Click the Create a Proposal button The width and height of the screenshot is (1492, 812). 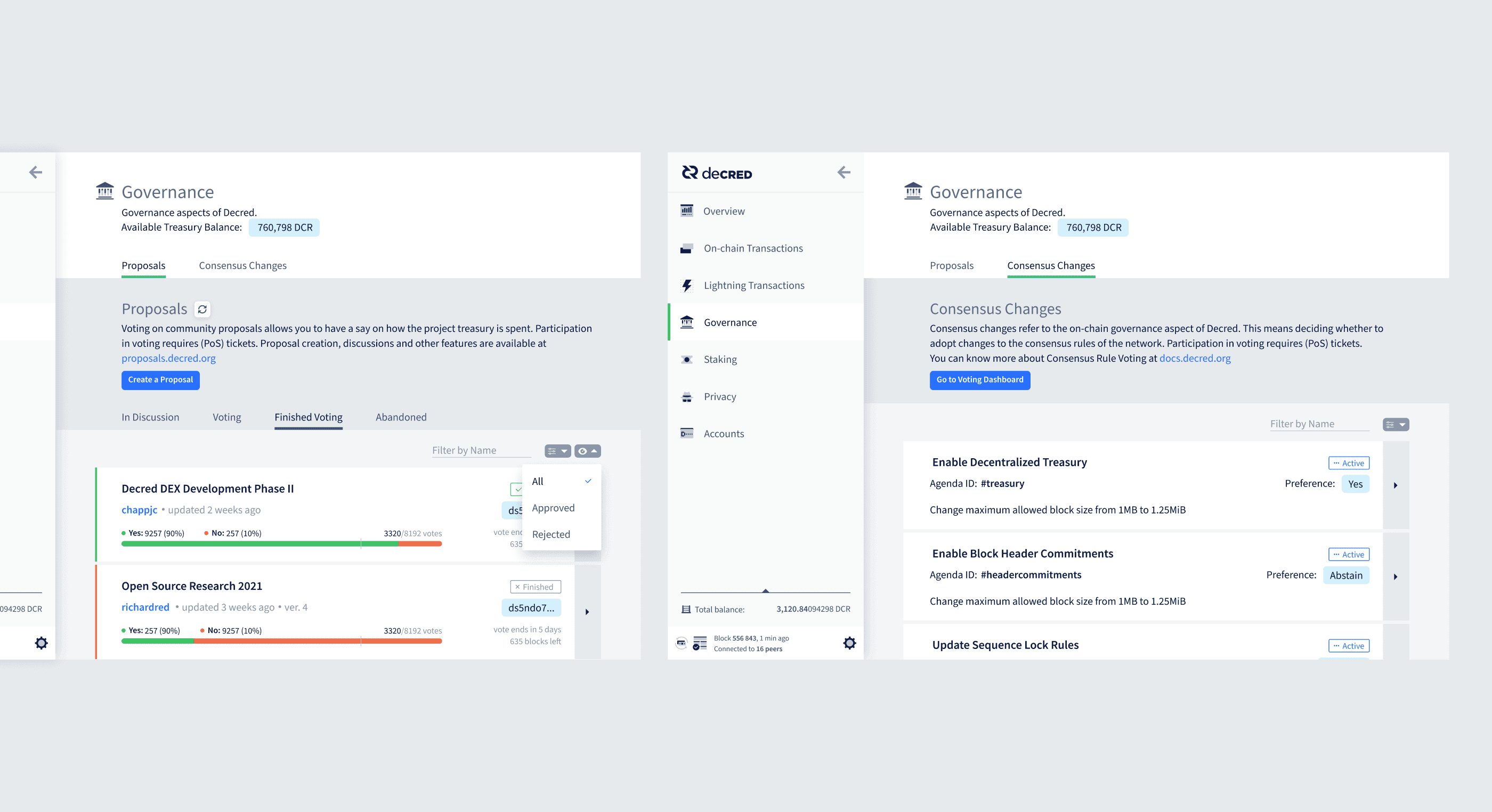tap(160, 380)
